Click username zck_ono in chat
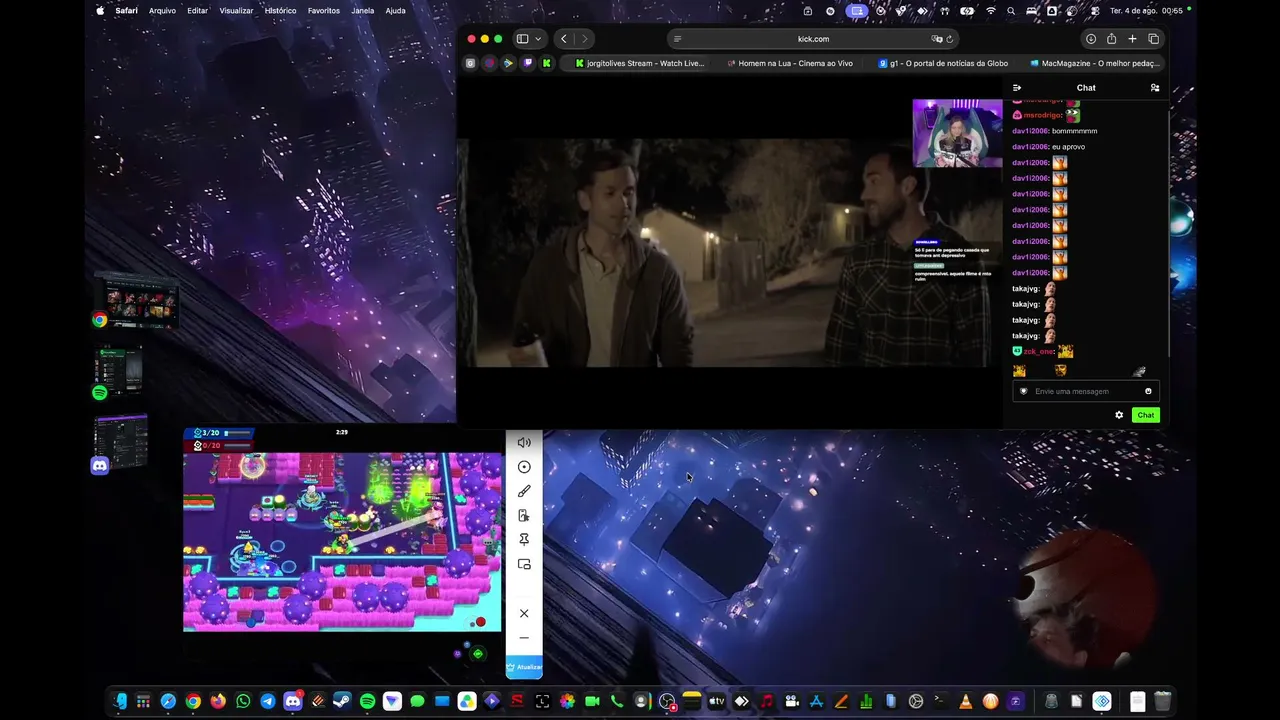The width and height of the screenshot is (1280, 720). [x=1038, y=352]
